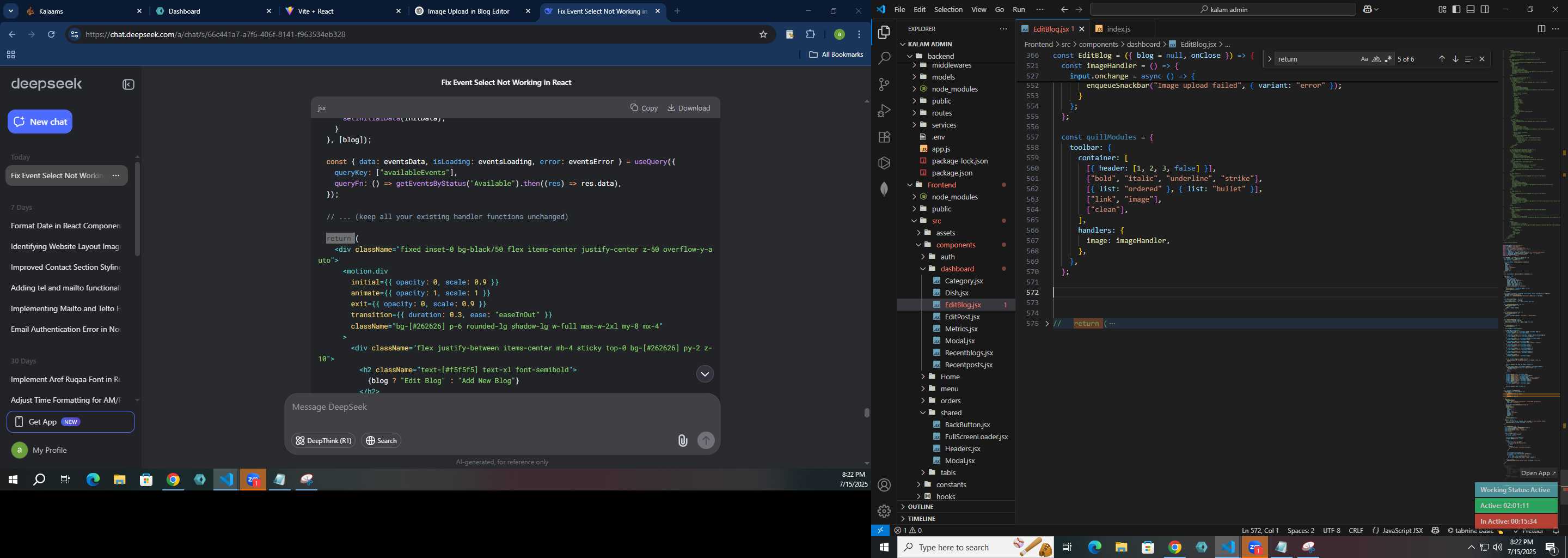Open Chrome profile avatar
The width and height of the screenshot is (1568, 558).
click(x=839, y=35)
